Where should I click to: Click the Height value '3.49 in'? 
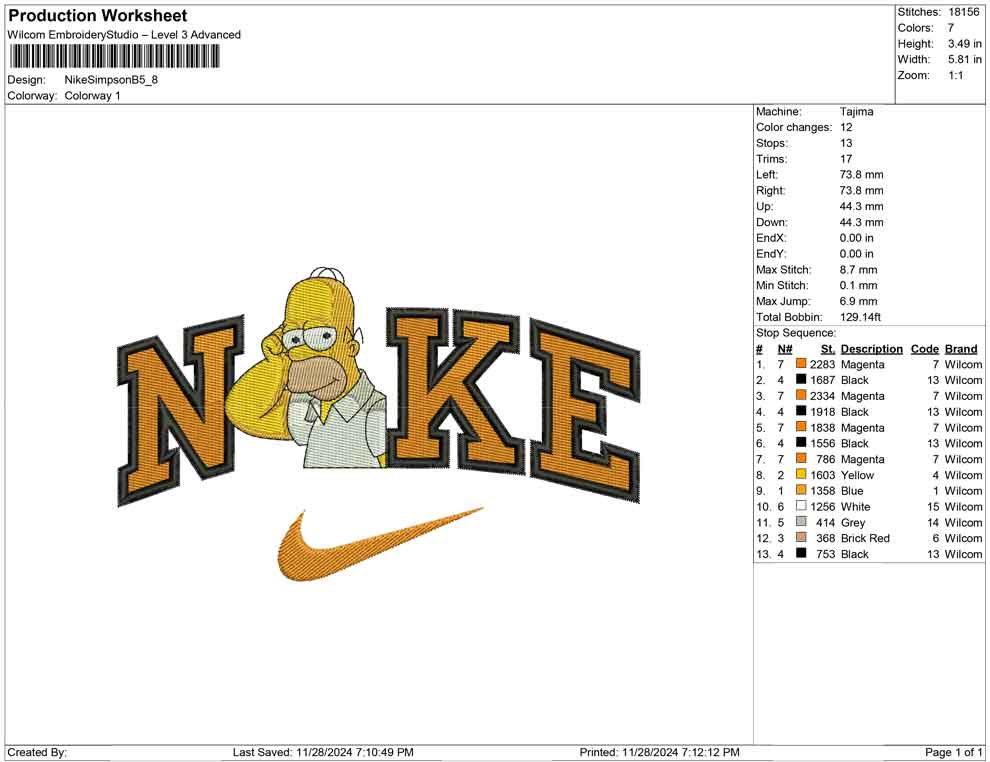click(x=964, y=44)
